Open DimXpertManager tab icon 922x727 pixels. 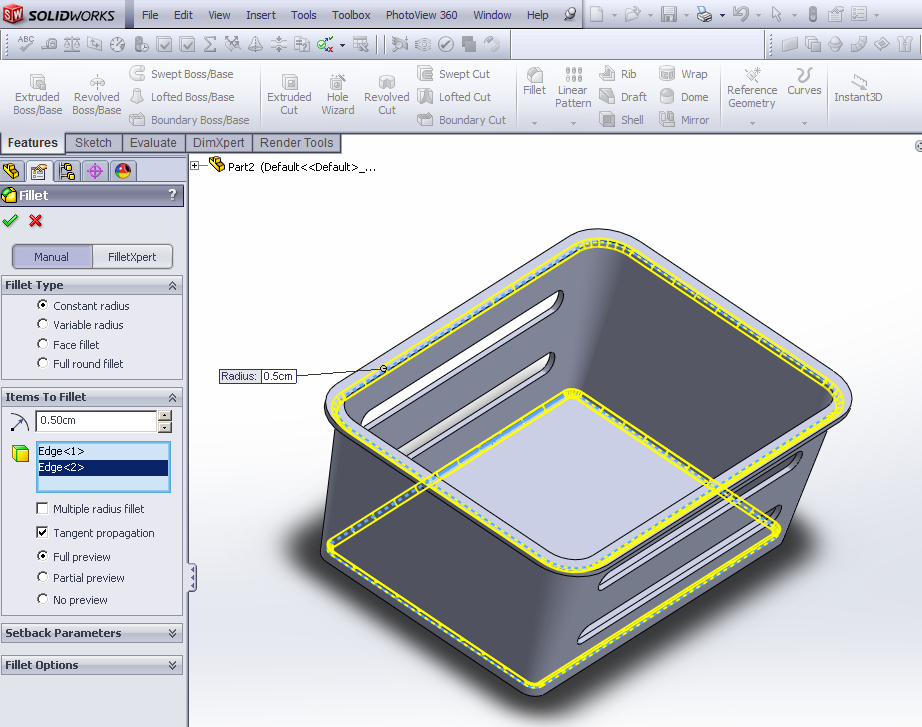click(95, 171)
